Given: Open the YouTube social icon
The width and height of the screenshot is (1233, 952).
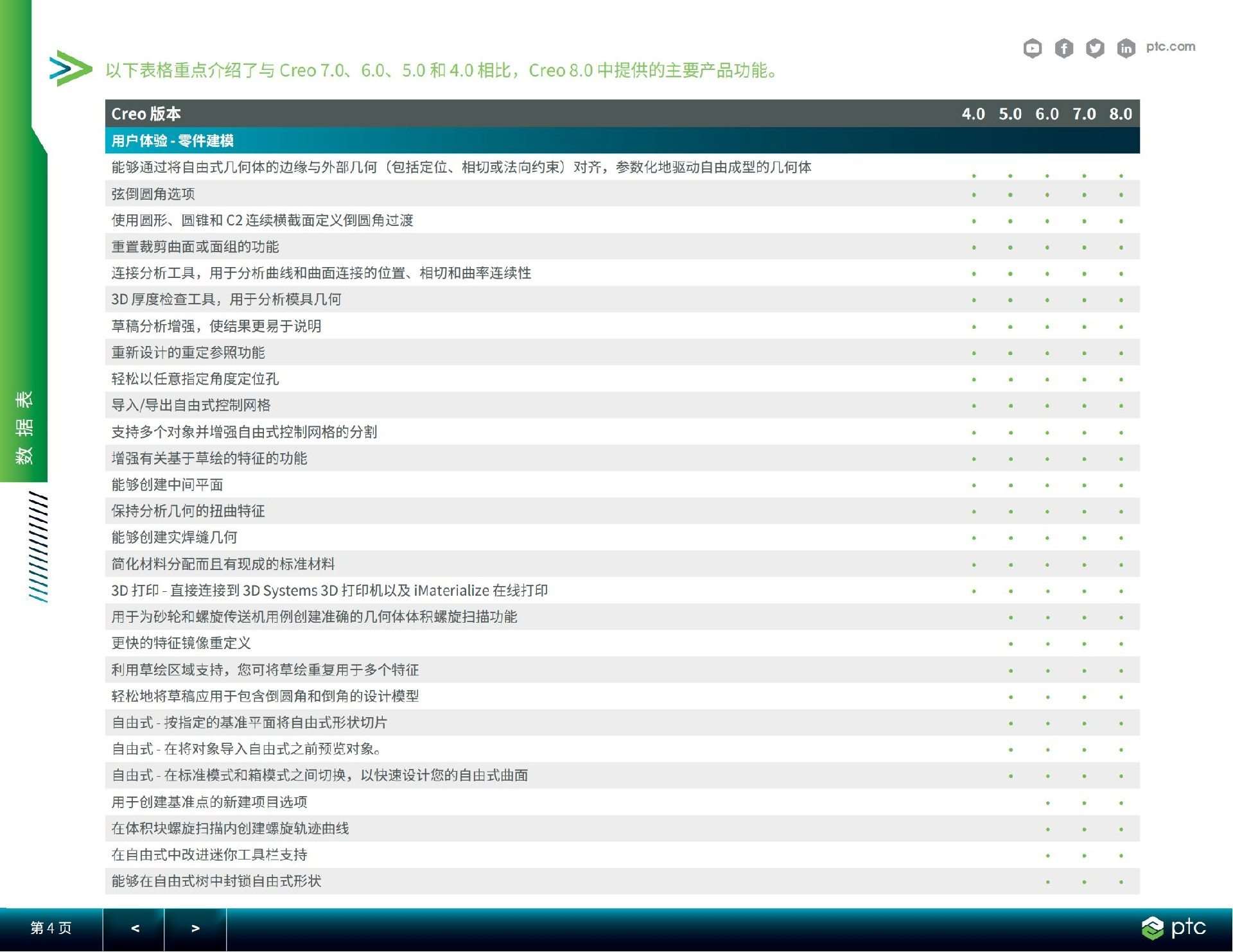Looking at the screenshot, I should pos(1032,48).
